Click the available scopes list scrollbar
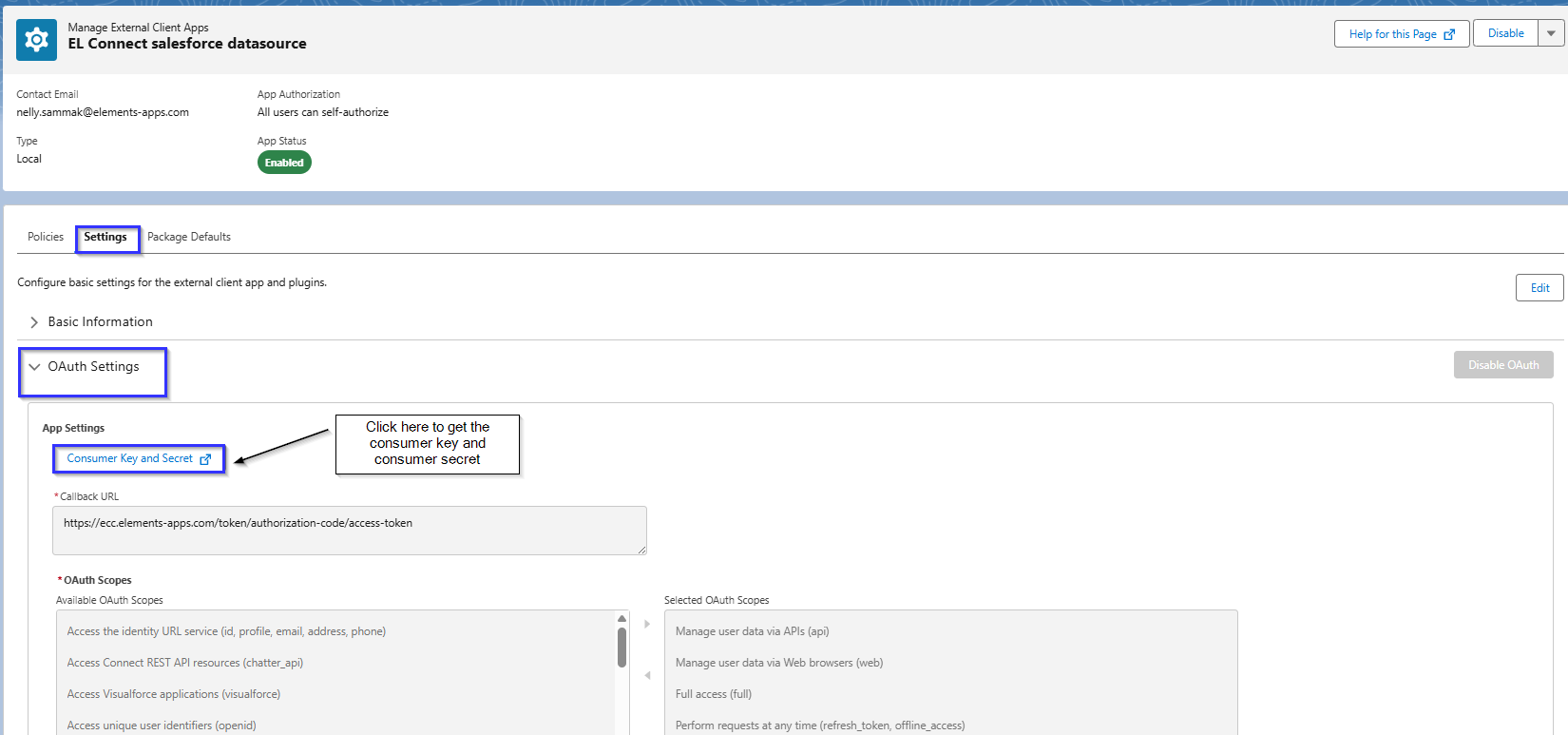Viewport: 1568px width, 735px height. [622, 648]
